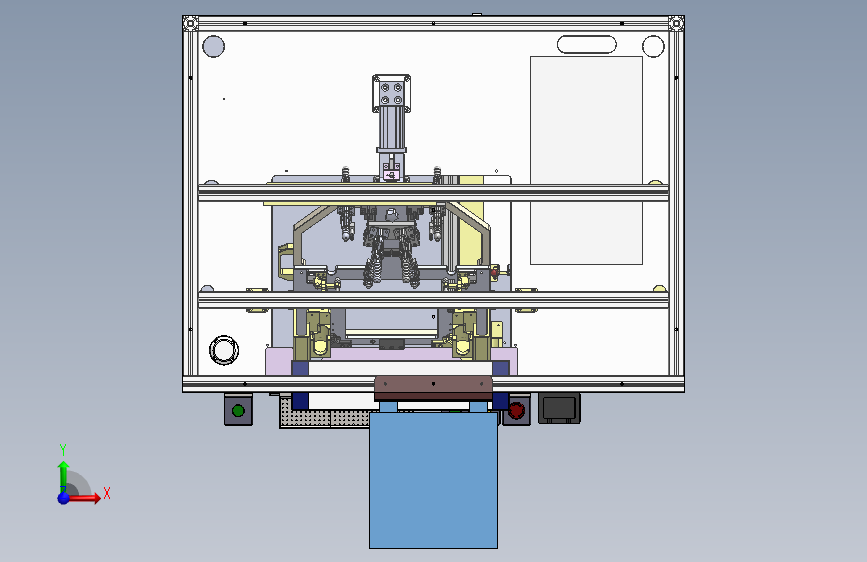Click the green Y axis arrow of the triad

pos(64,475)
